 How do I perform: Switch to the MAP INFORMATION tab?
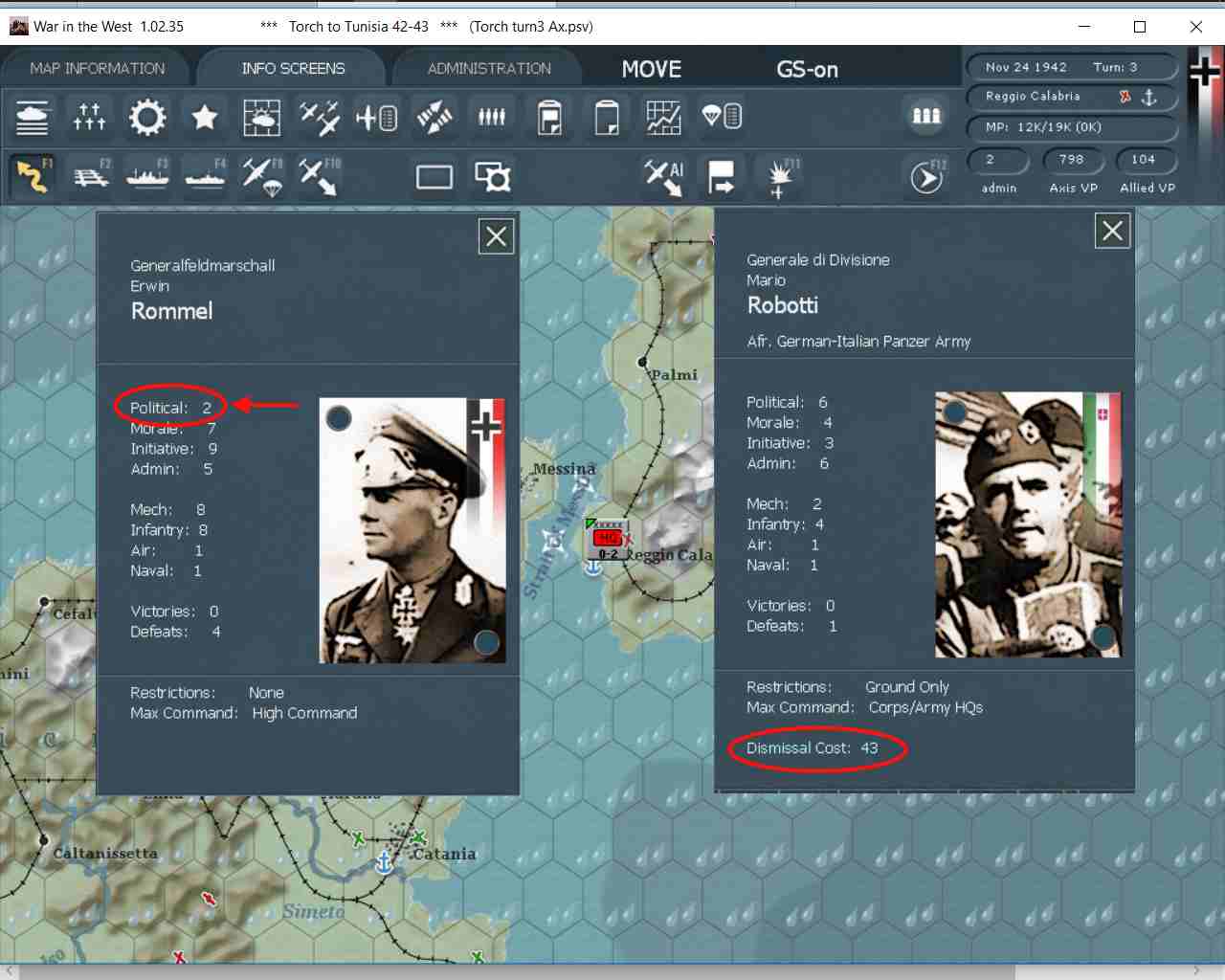coord(98,69)
